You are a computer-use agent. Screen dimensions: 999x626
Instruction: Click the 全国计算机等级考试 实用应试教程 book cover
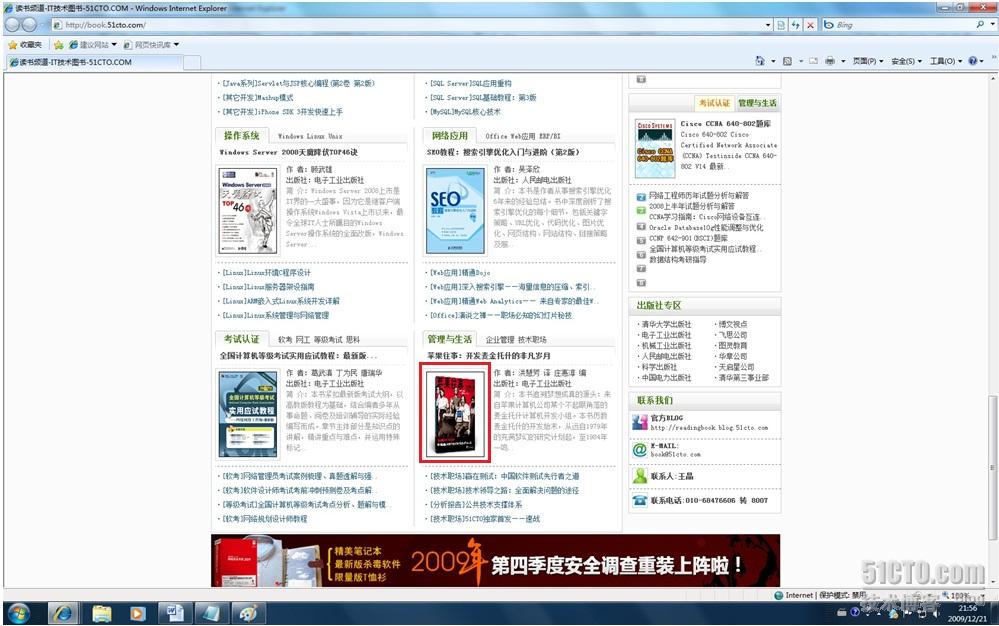(248, 414)
